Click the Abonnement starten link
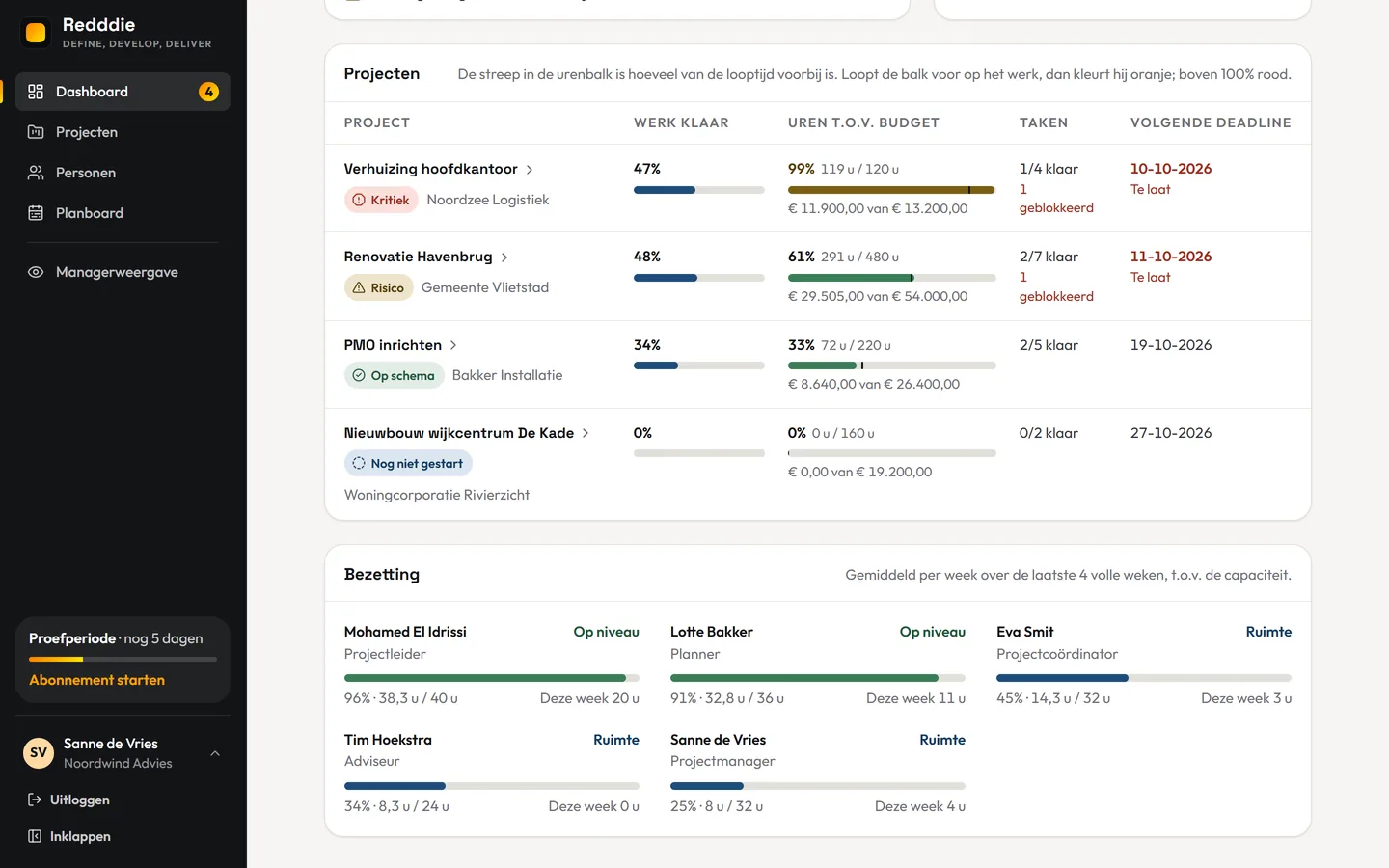 96,680
